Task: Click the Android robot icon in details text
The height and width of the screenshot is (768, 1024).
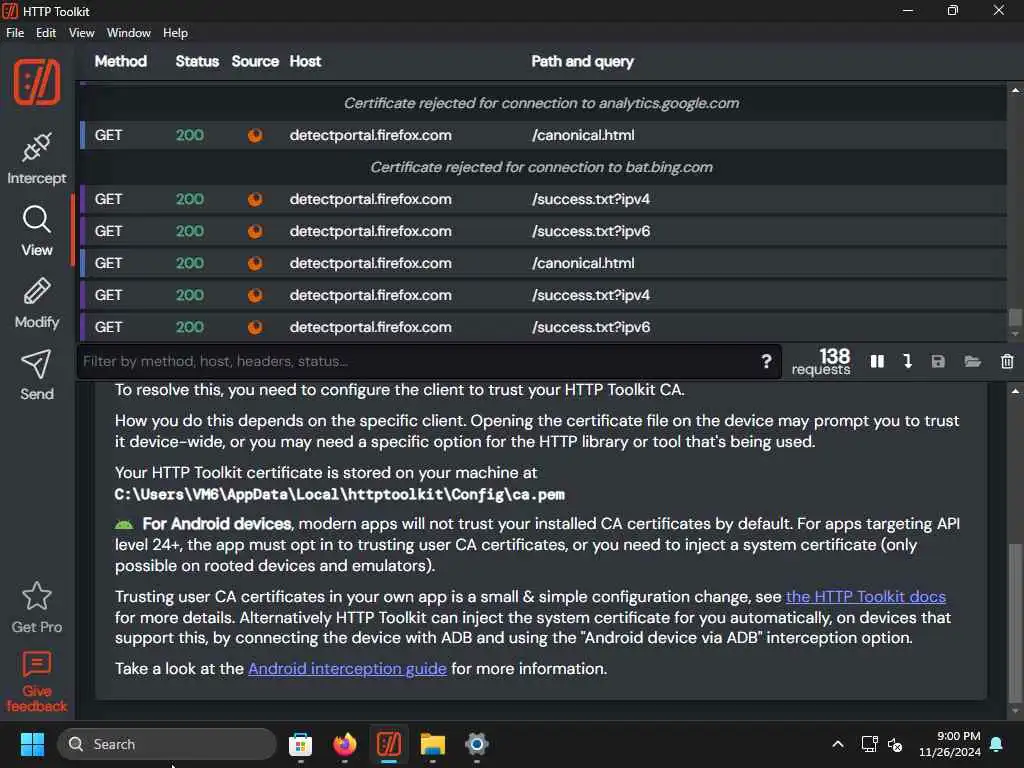Action: pos(124,524)
